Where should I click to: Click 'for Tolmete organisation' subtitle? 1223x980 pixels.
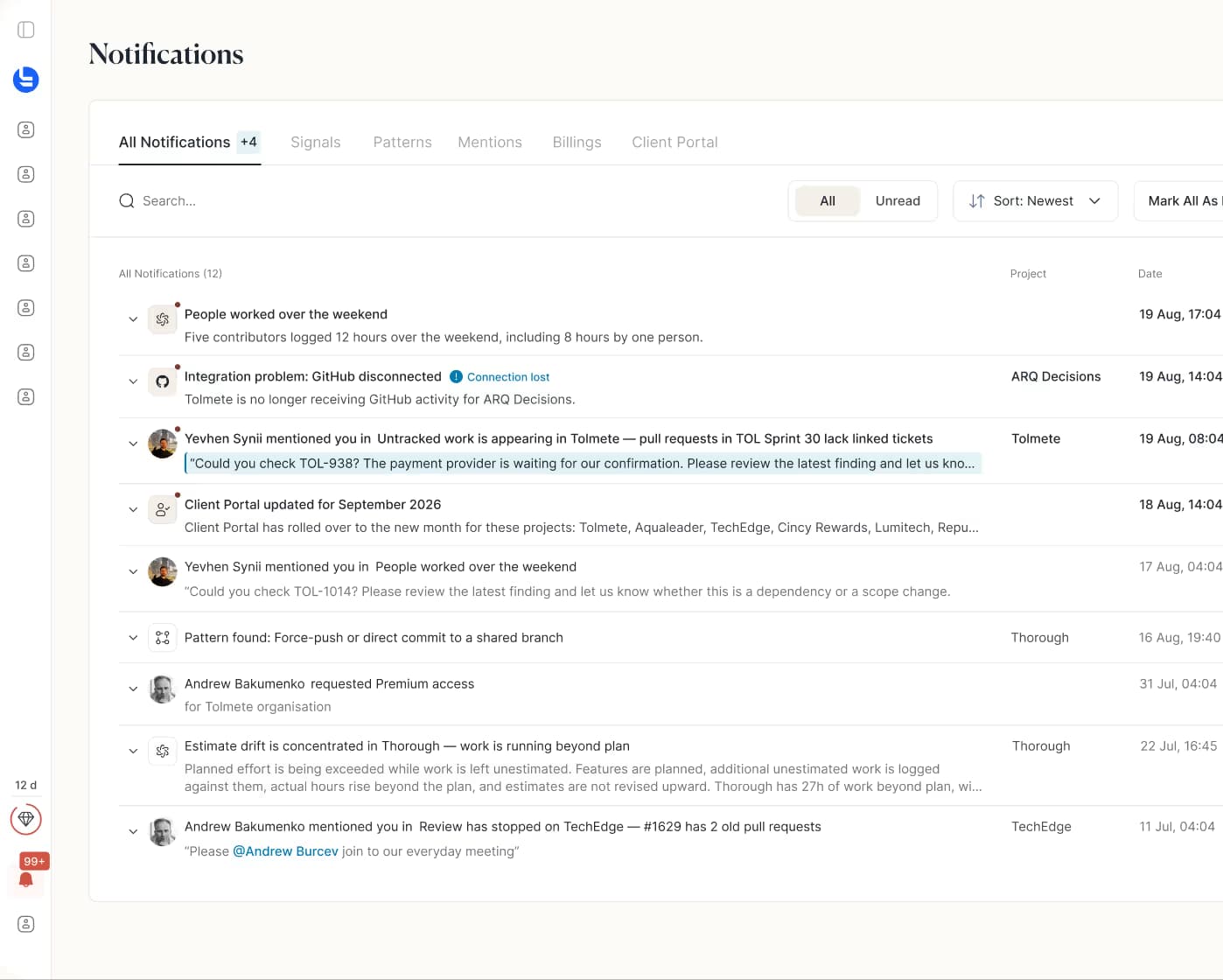tap(258, 707)
